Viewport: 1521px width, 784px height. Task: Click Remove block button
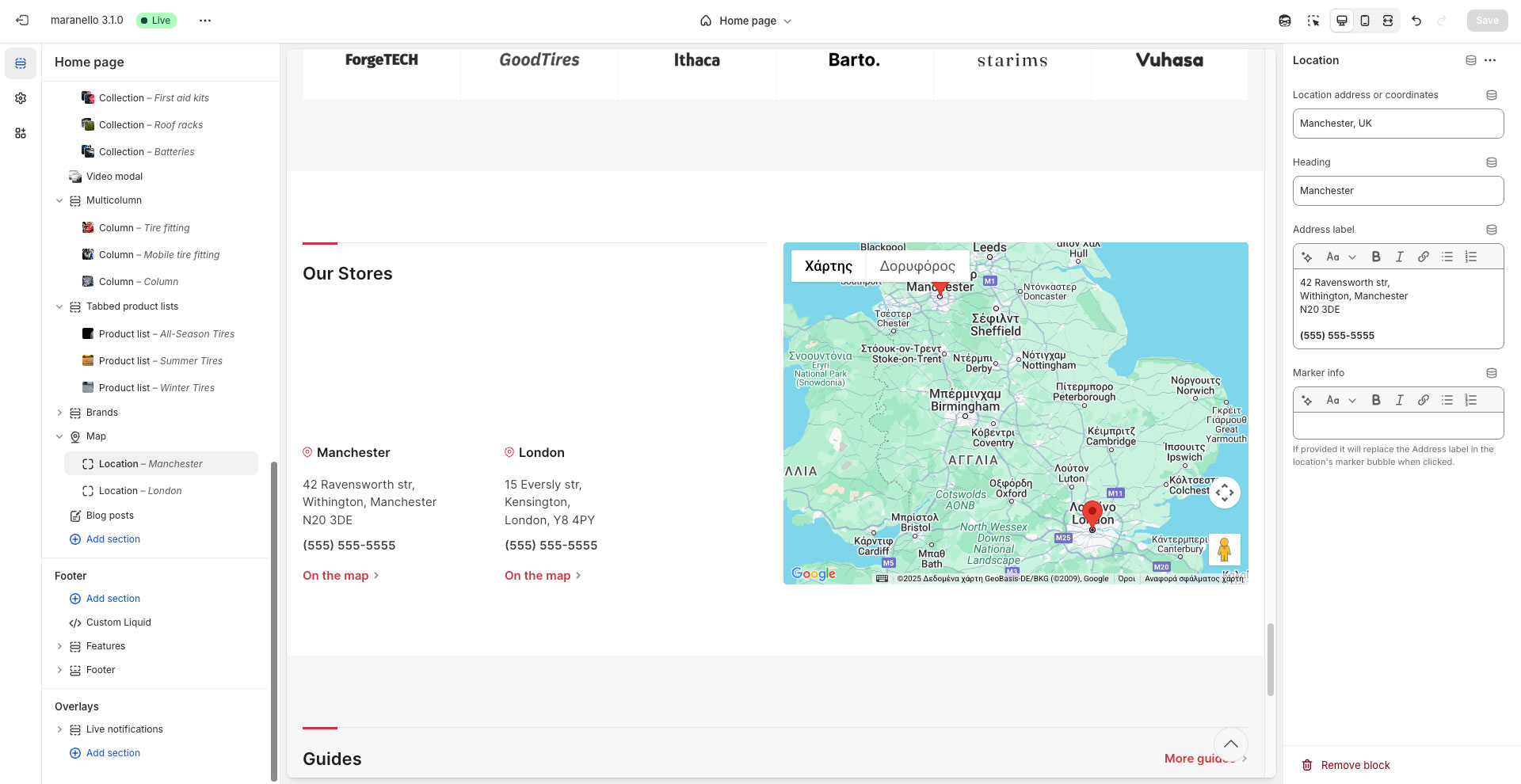coord(1346,765)
